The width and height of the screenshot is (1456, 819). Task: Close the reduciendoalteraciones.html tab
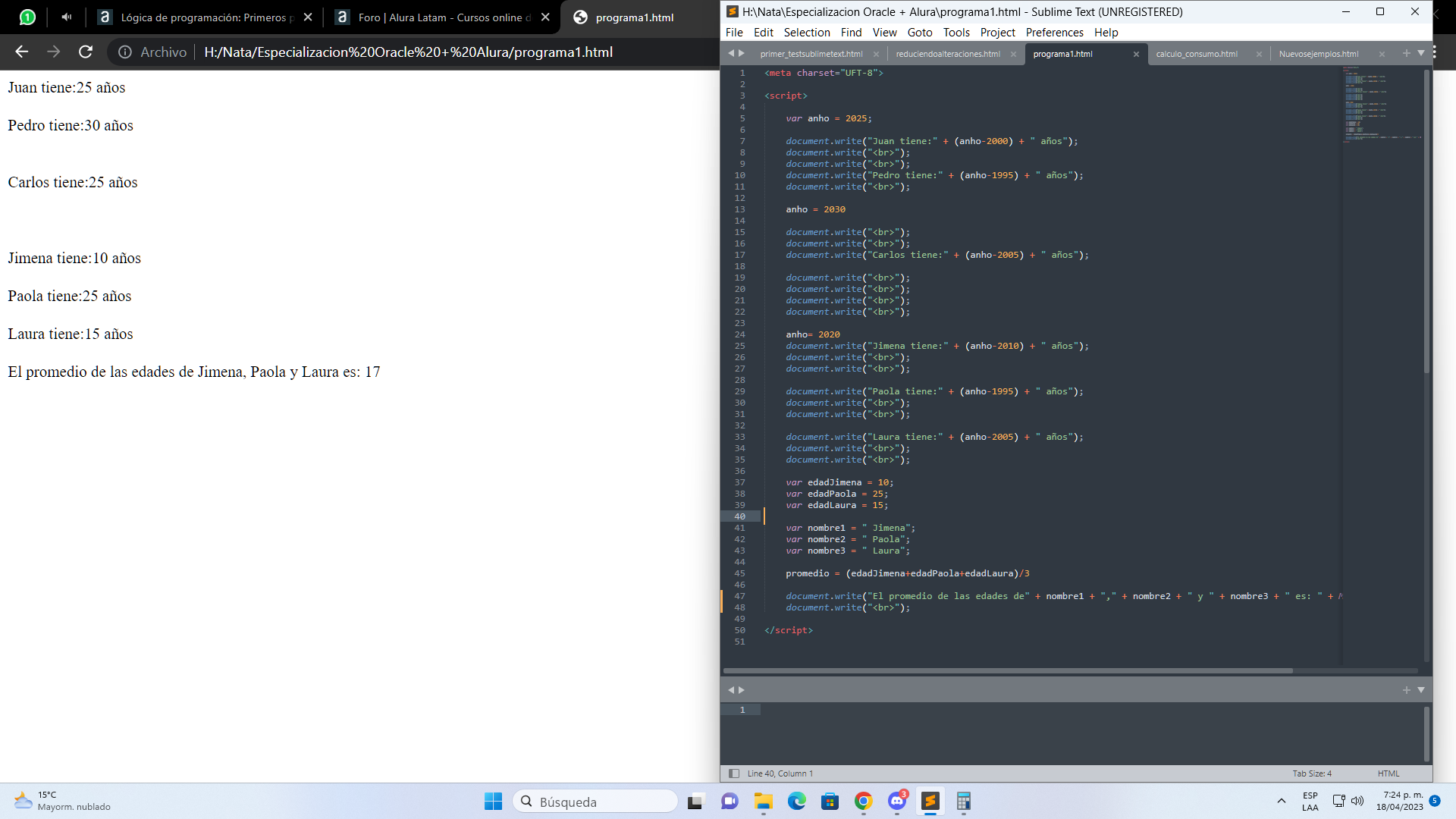(1013, 54)
